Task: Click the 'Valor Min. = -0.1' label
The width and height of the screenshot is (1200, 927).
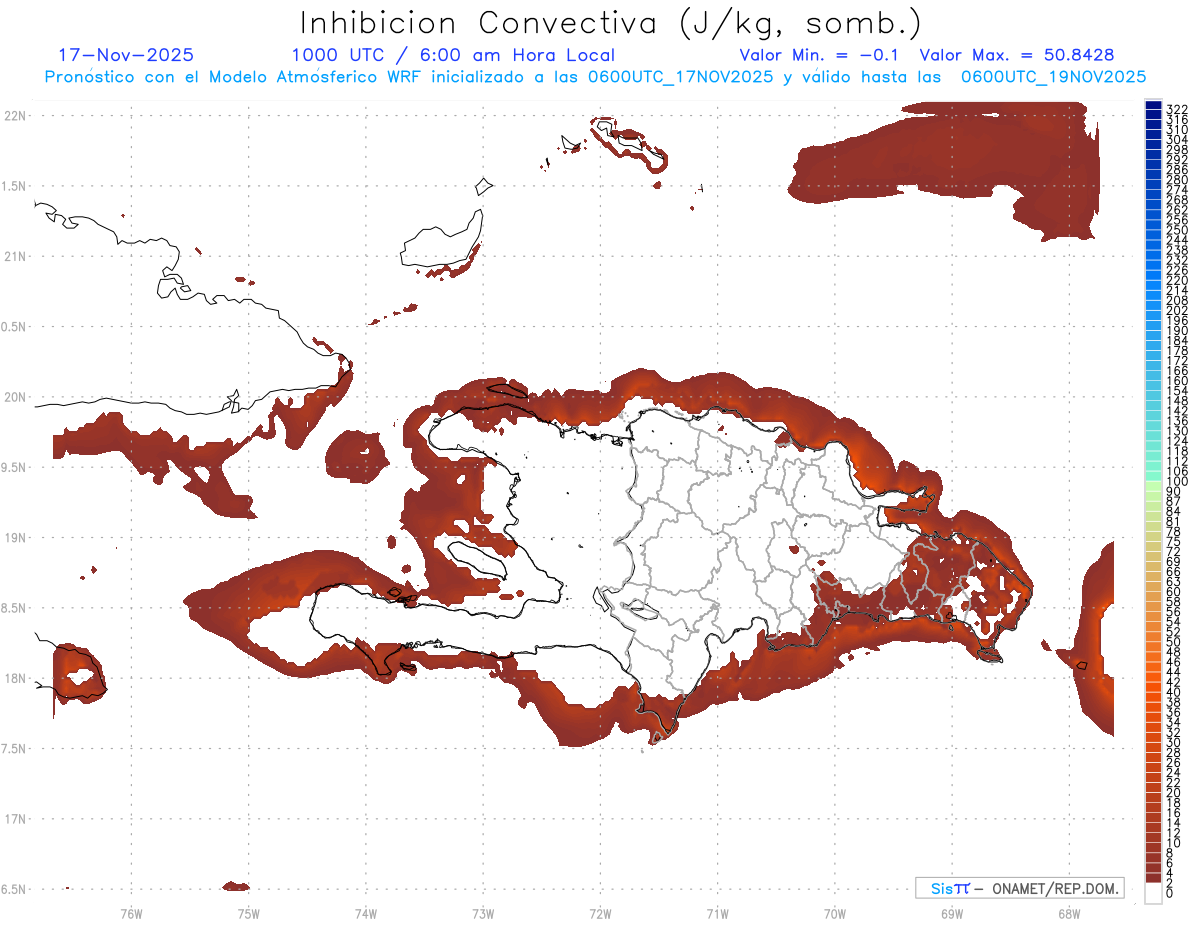Action: [820, 55]
